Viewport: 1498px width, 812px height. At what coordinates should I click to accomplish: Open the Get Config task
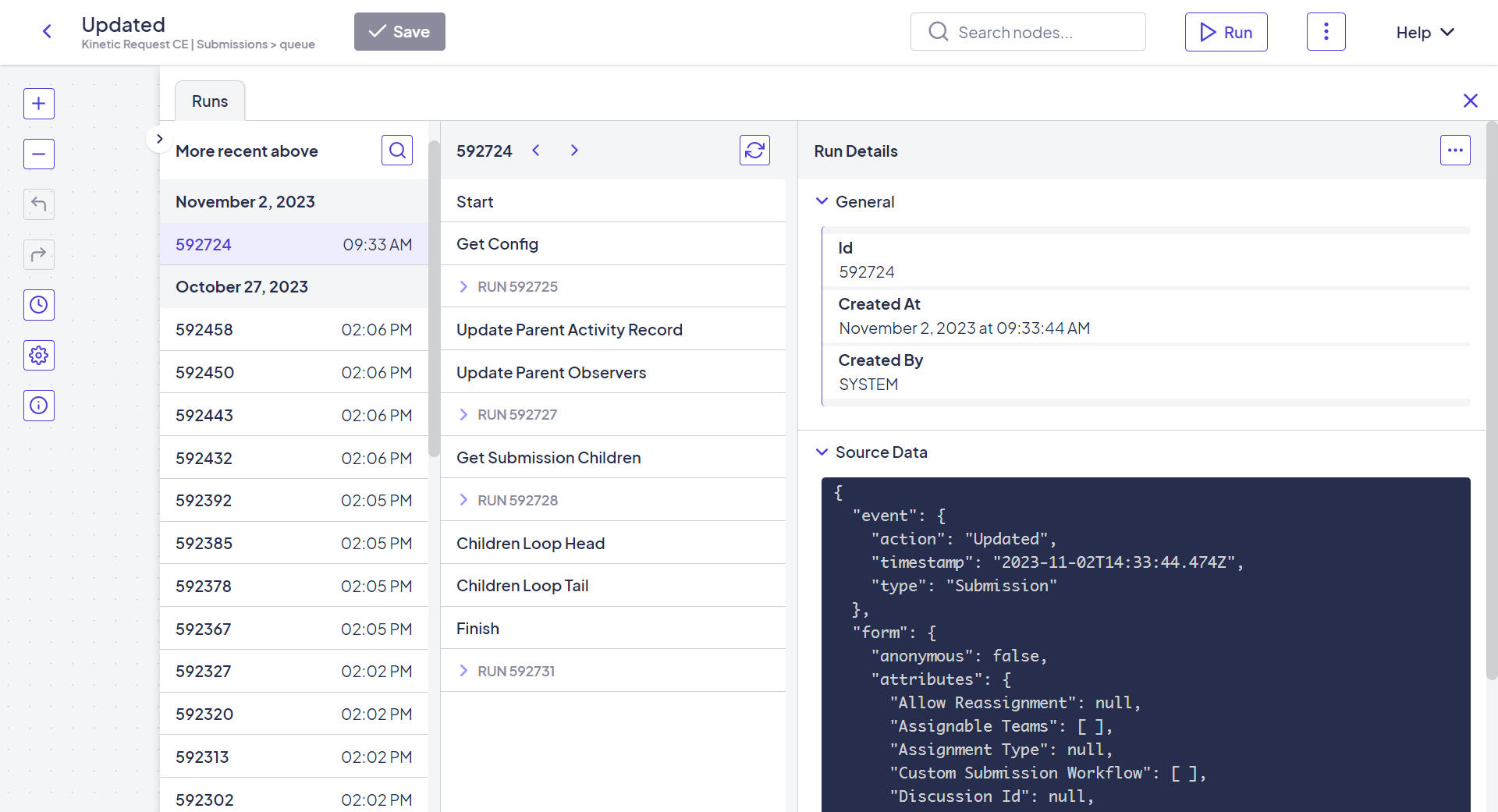coord(613,244)
